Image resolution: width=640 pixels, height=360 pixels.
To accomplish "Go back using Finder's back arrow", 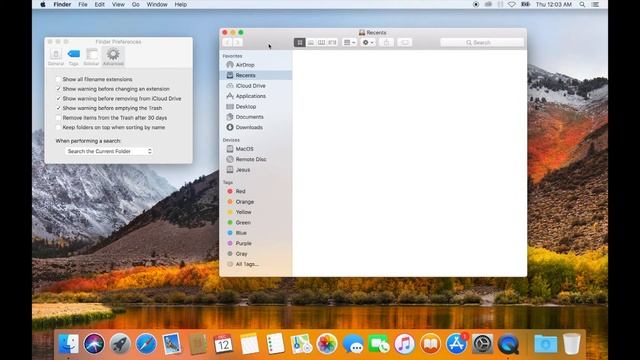I will 228,42.
